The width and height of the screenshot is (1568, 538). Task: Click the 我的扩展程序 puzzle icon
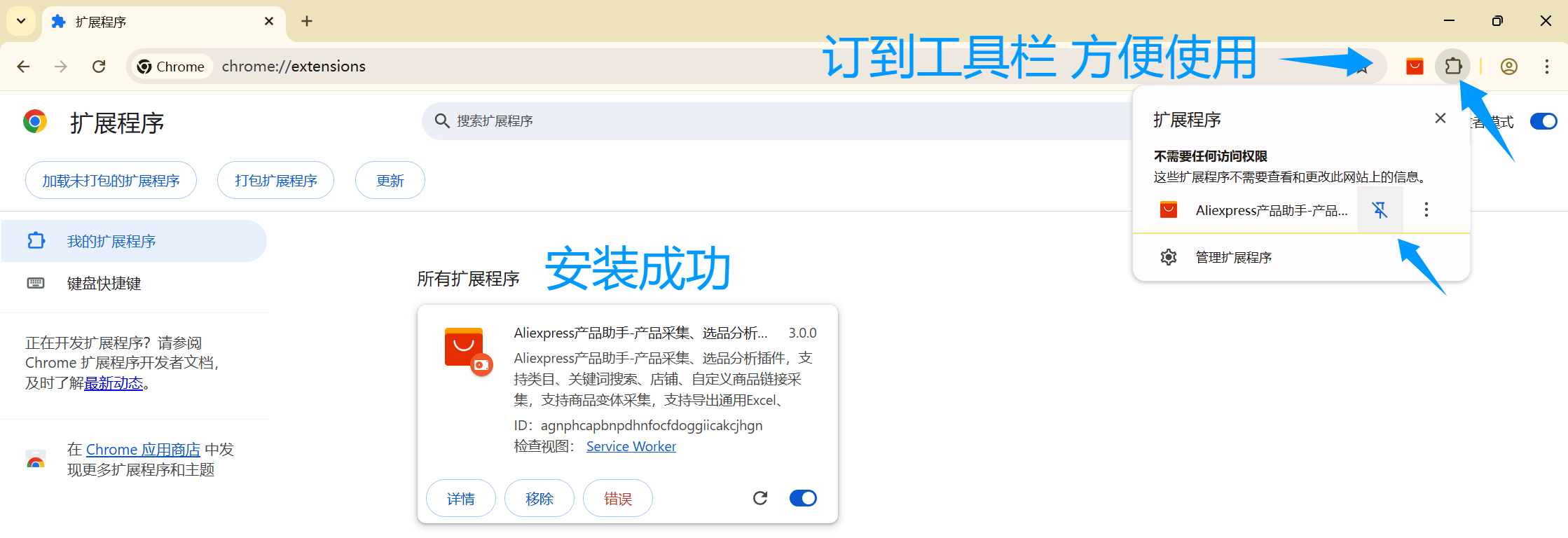point(36,241)
